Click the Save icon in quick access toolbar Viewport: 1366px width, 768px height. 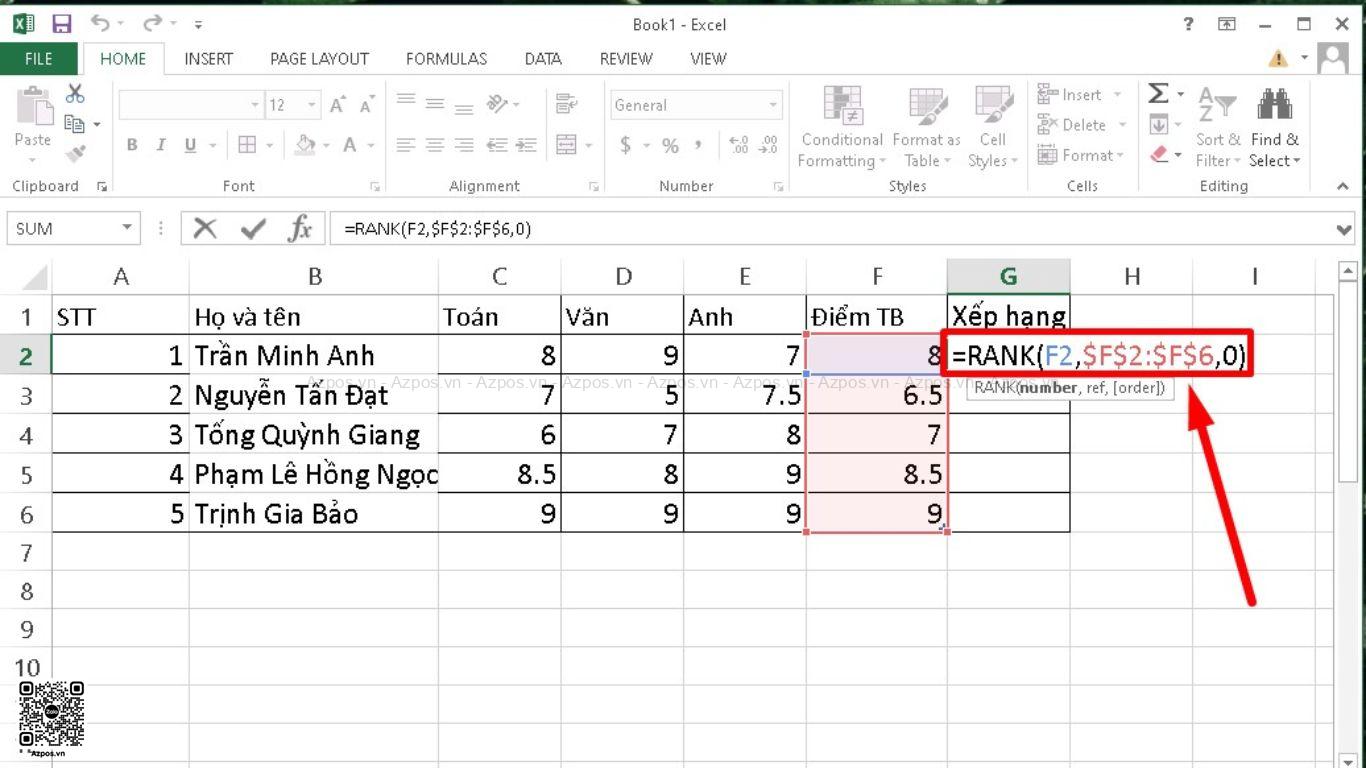click(61, 23)
